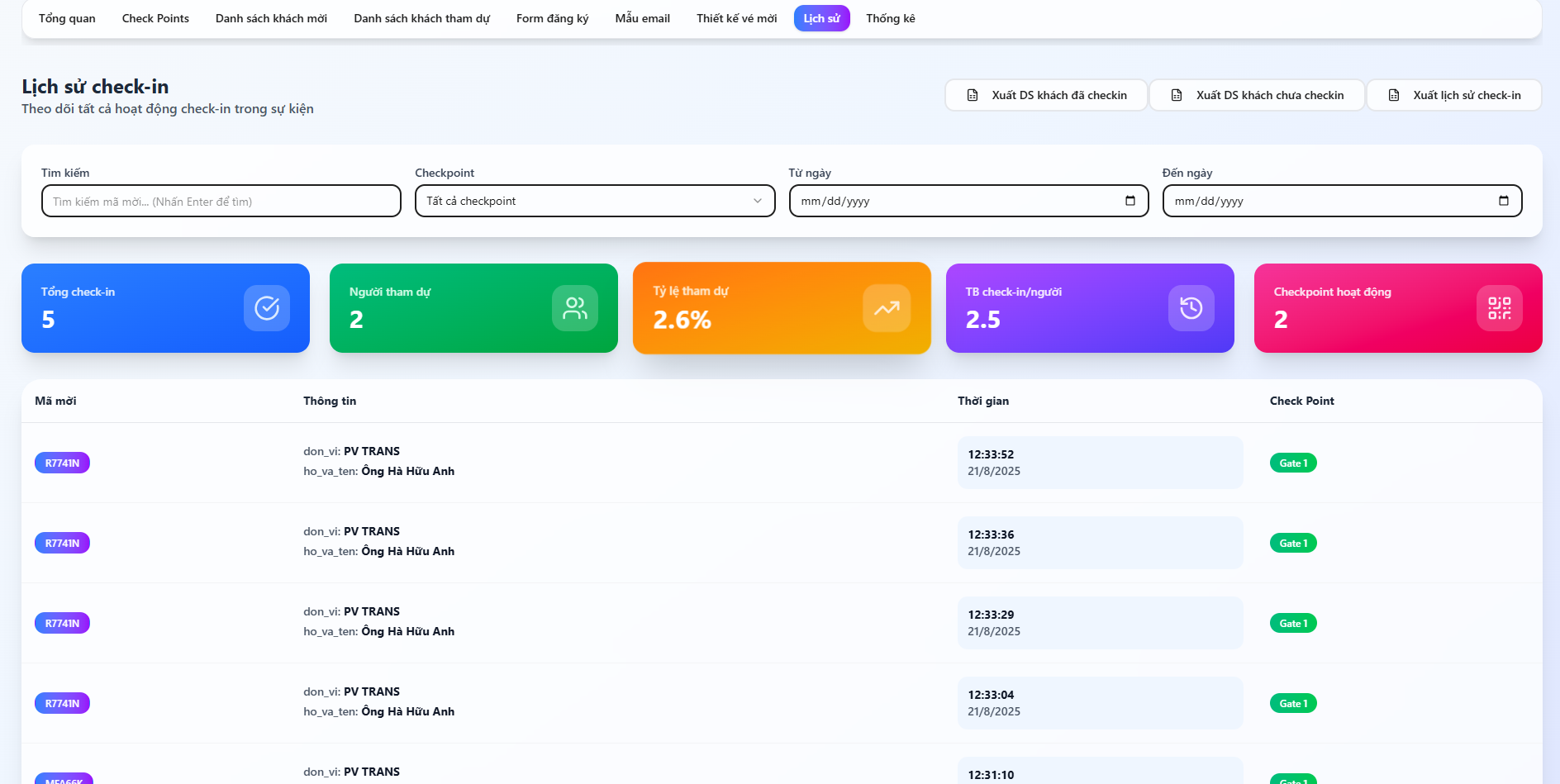This screenshot has width=1560, height=784.
Task: Click the history clock icon on TB check-in/người card
Action: click(1191, 308)
